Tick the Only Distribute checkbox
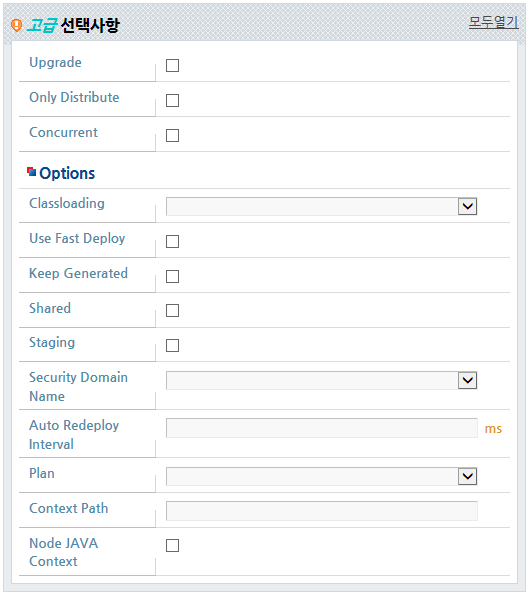Image resolution: width=529 pixels, height=595 pixels. tap(172, 101)
